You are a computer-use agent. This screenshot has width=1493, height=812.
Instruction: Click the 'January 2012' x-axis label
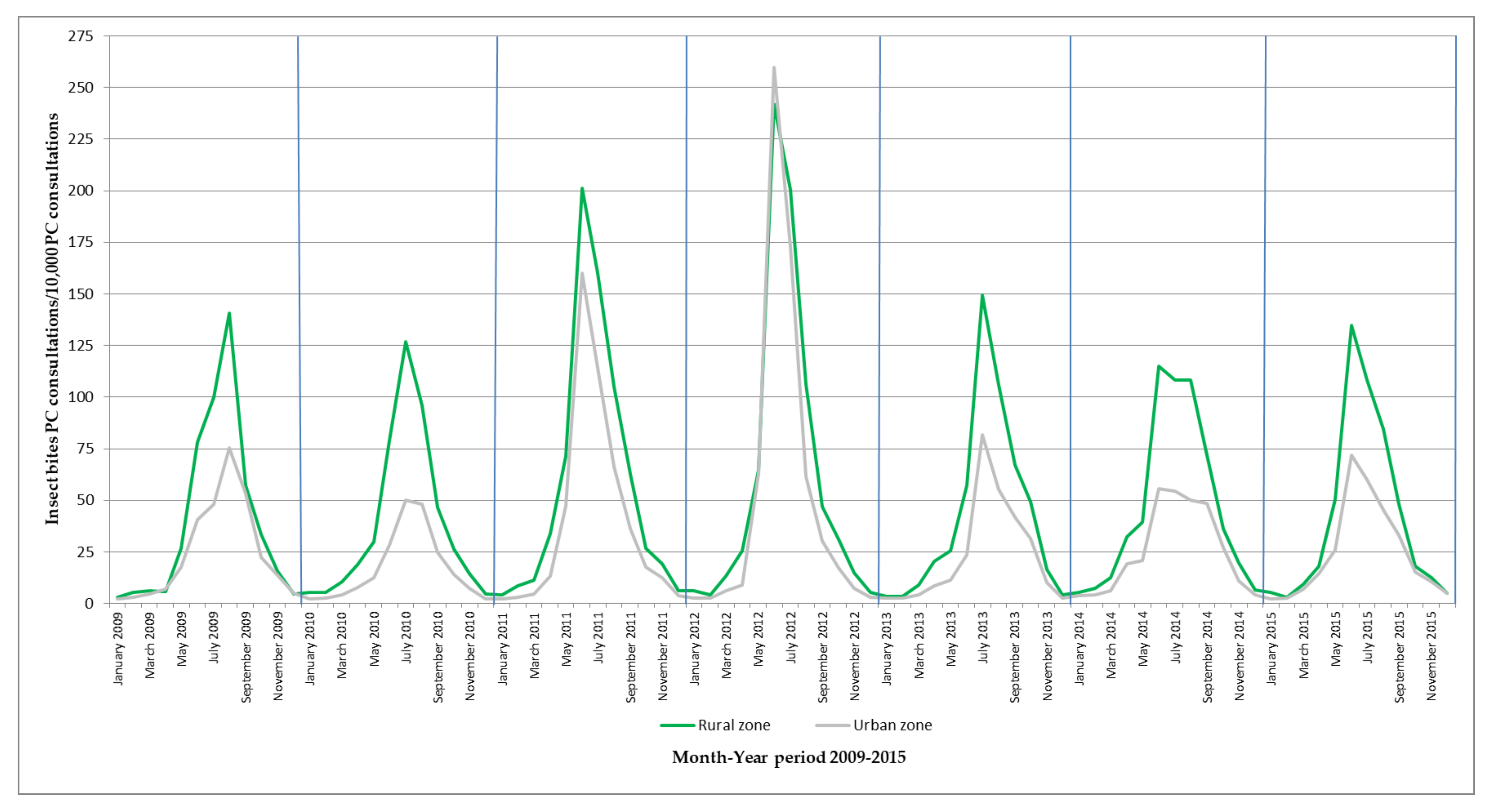point(695,649)
